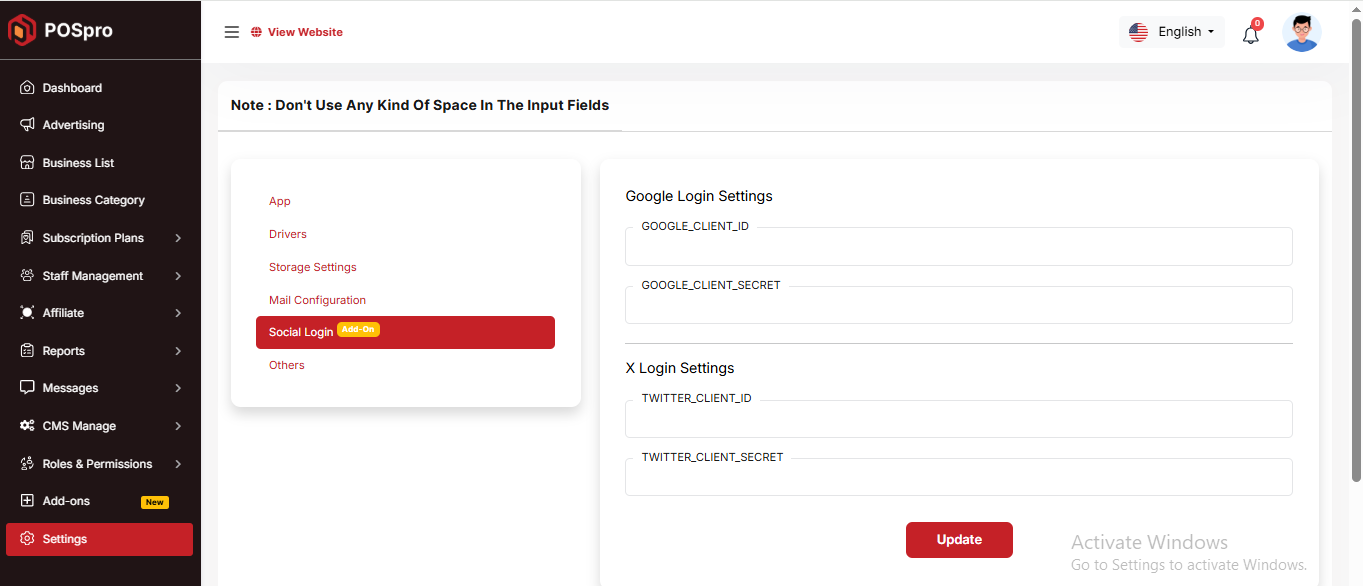Viewport: 1363px width, 586px height.
Task: Click the POSpro logo icon
Action: click(22, 30)
